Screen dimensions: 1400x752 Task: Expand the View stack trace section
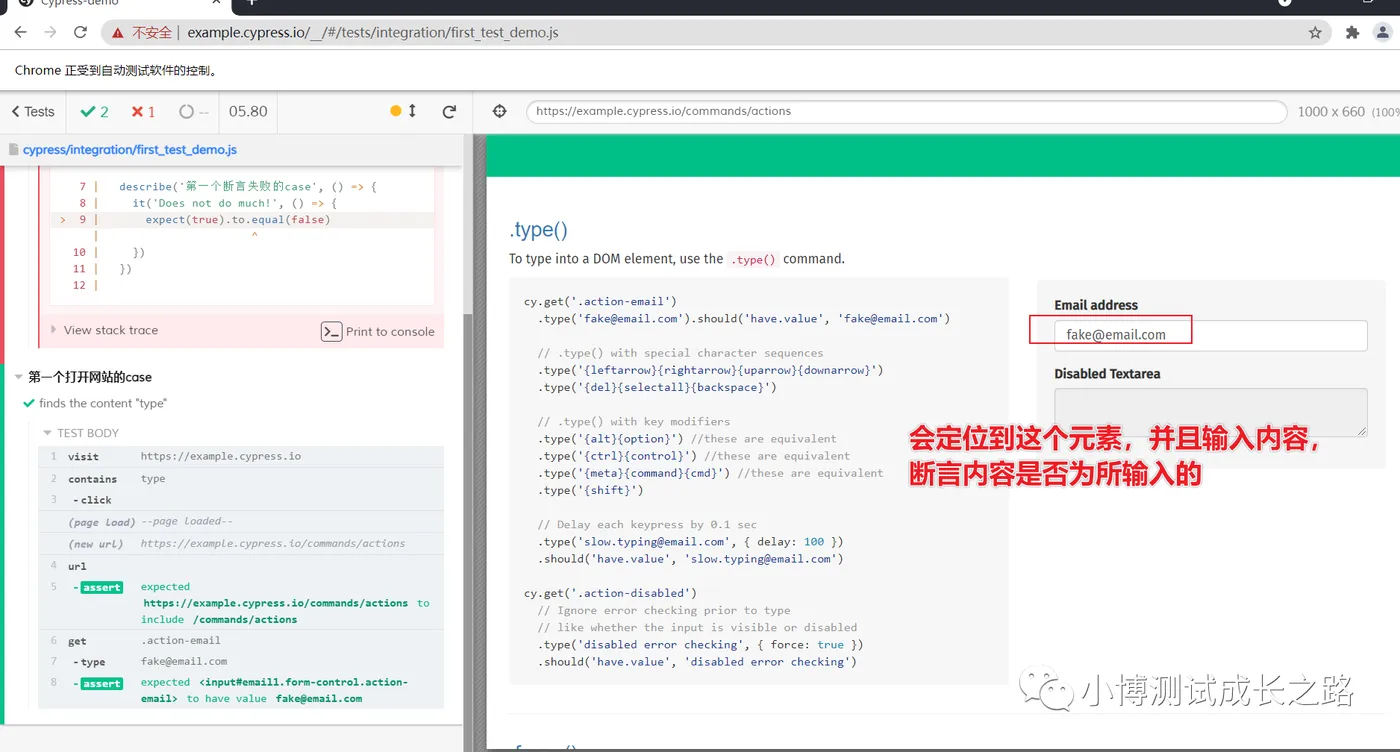click(110, 330)
